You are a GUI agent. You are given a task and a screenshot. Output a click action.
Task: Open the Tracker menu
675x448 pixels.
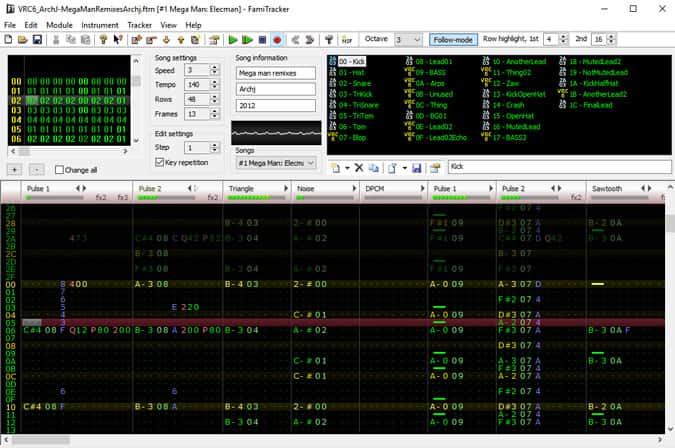(139, 25)
